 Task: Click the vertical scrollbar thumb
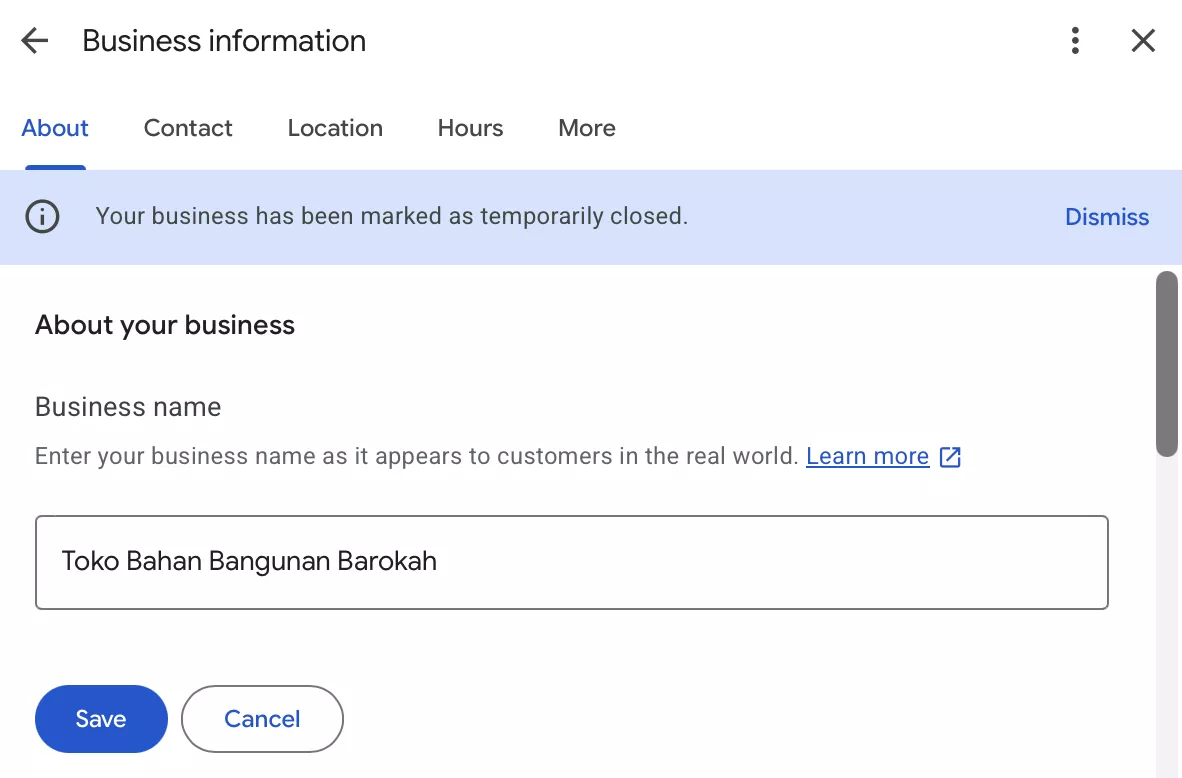[x=1167, y=363]
